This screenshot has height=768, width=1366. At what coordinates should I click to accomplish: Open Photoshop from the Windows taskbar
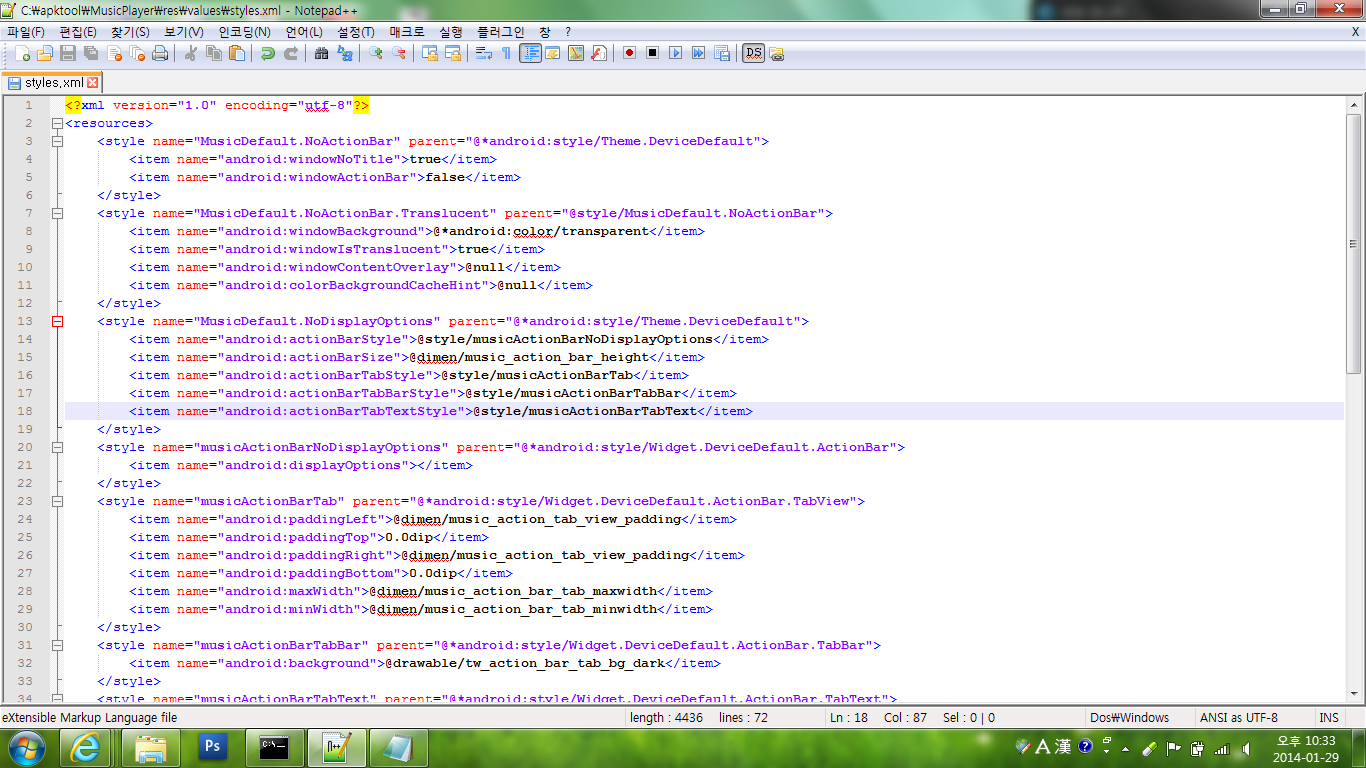(212, 746)
